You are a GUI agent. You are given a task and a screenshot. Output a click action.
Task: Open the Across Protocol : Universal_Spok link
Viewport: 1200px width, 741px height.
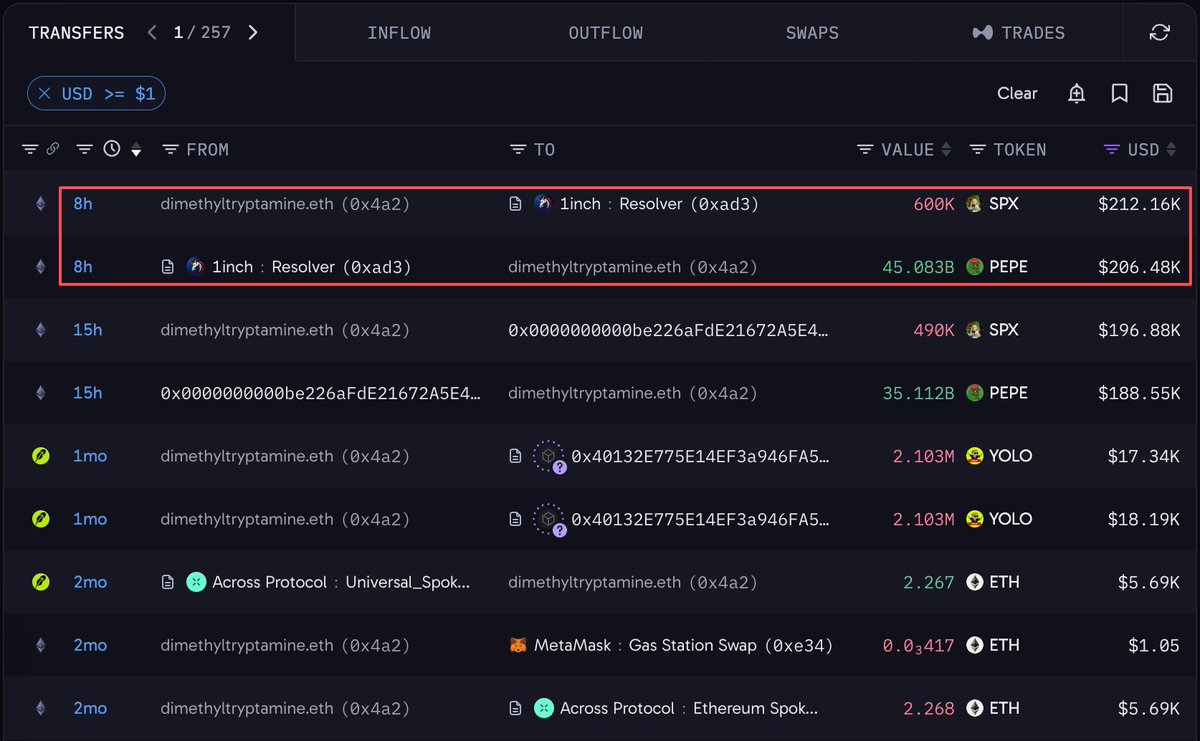(341, 582)
